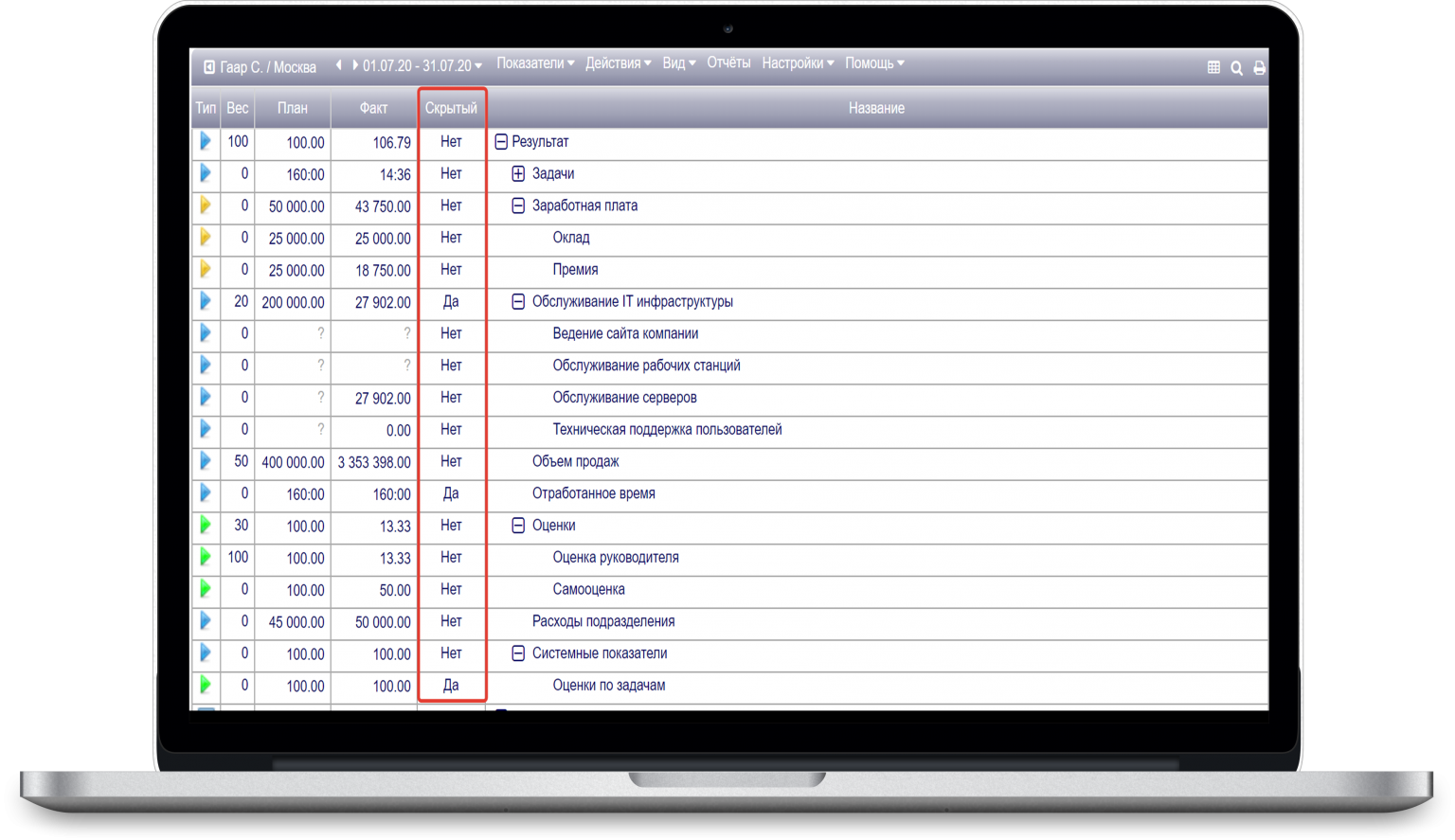Select the Оклад row name

[571, 238]
